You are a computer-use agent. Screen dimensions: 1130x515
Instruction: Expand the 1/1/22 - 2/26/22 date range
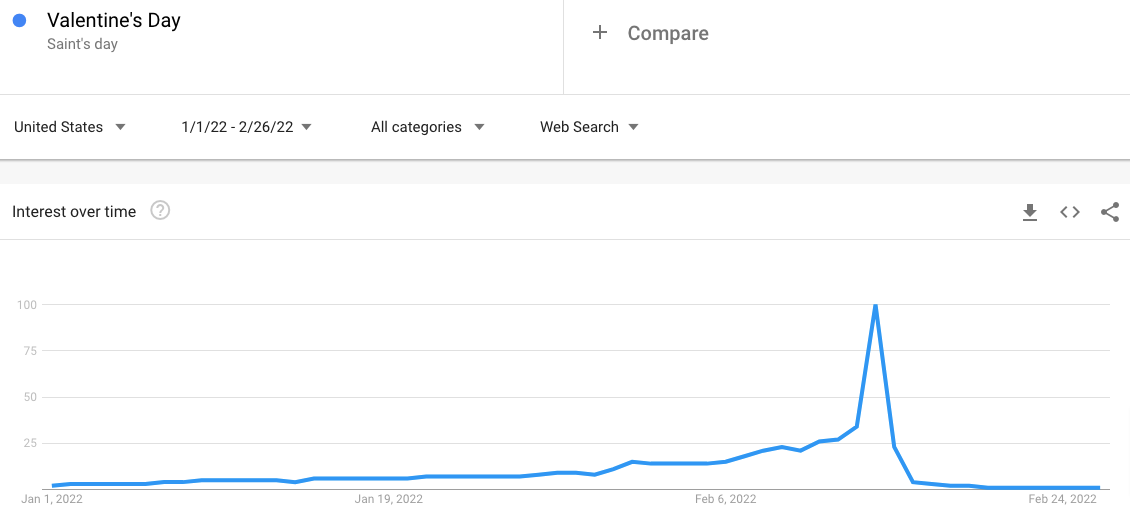pos(246,127)
